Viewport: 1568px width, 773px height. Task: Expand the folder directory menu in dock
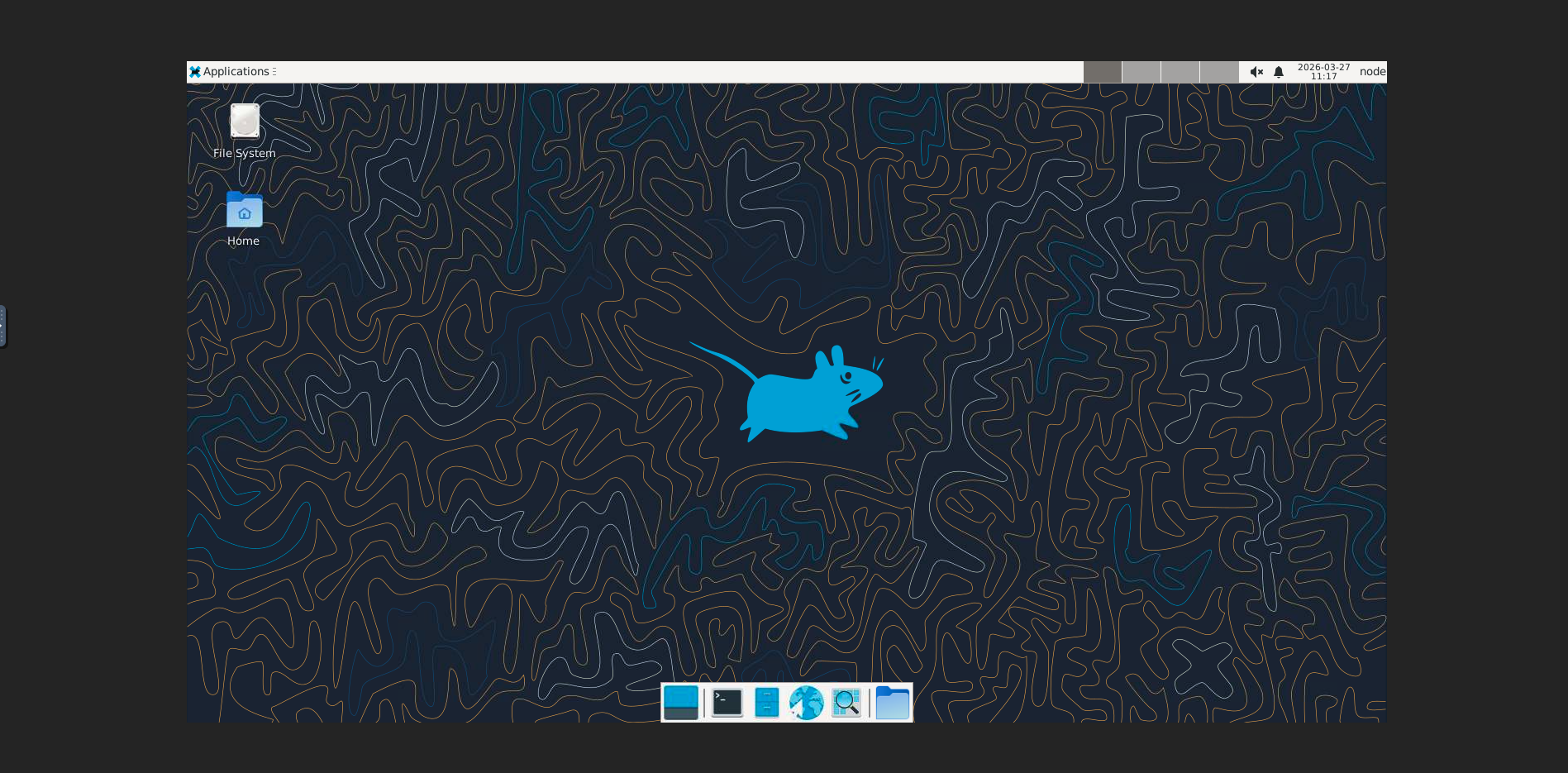(x=893, y=703)
